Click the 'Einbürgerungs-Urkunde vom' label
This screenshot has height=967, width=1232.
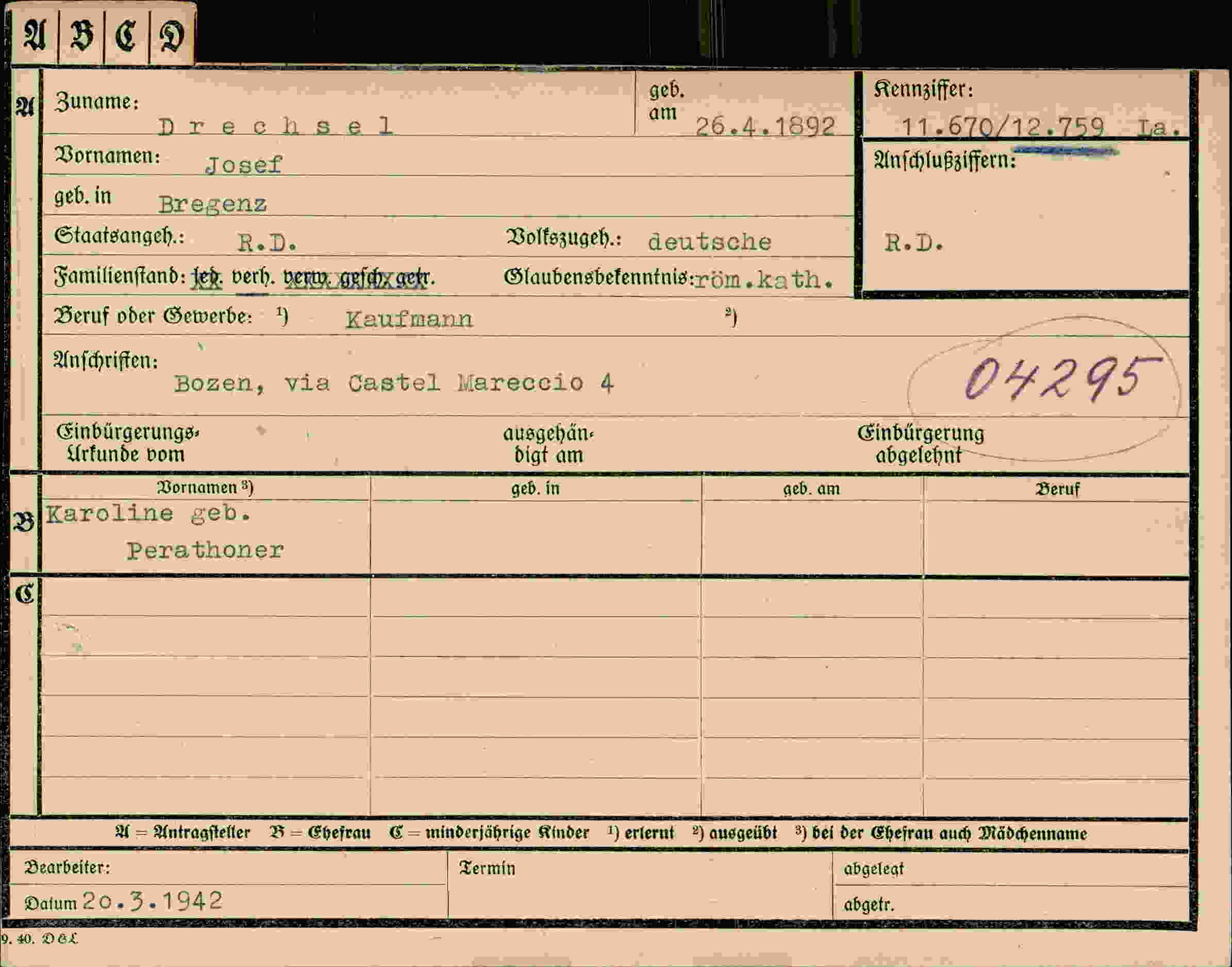tap(127, 443)
